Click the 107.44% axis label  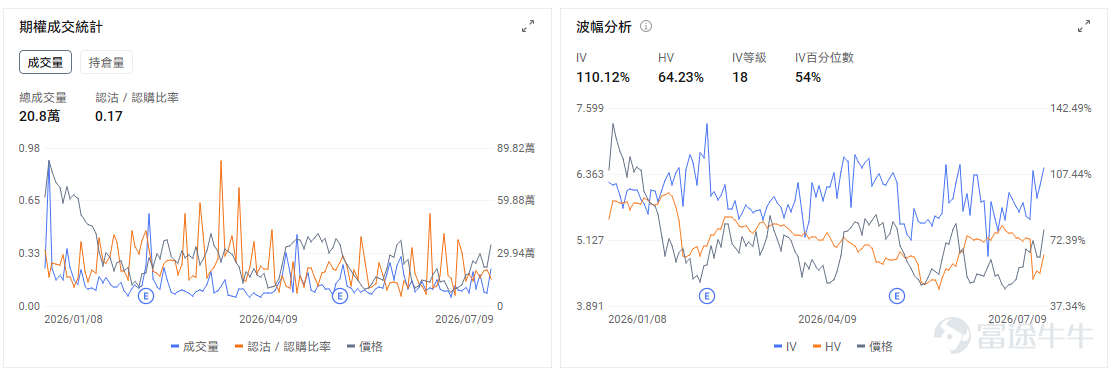coord(1071,174)
